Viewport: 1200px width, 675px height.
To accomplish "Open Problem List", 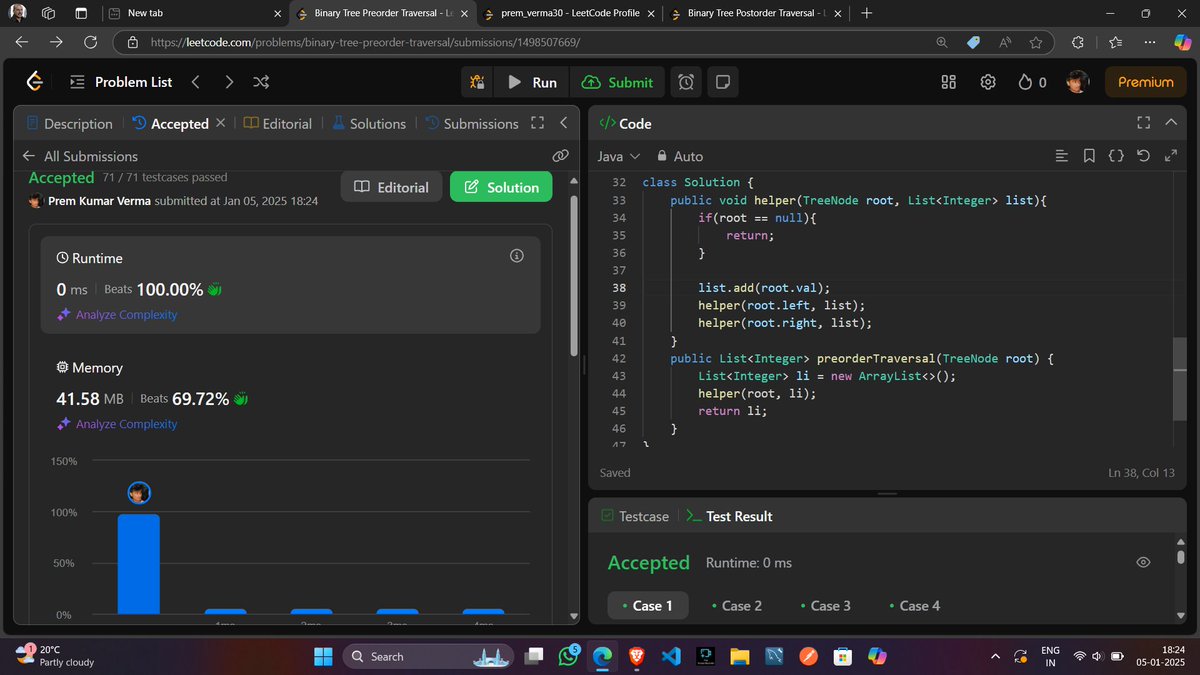I will point(121,82).
